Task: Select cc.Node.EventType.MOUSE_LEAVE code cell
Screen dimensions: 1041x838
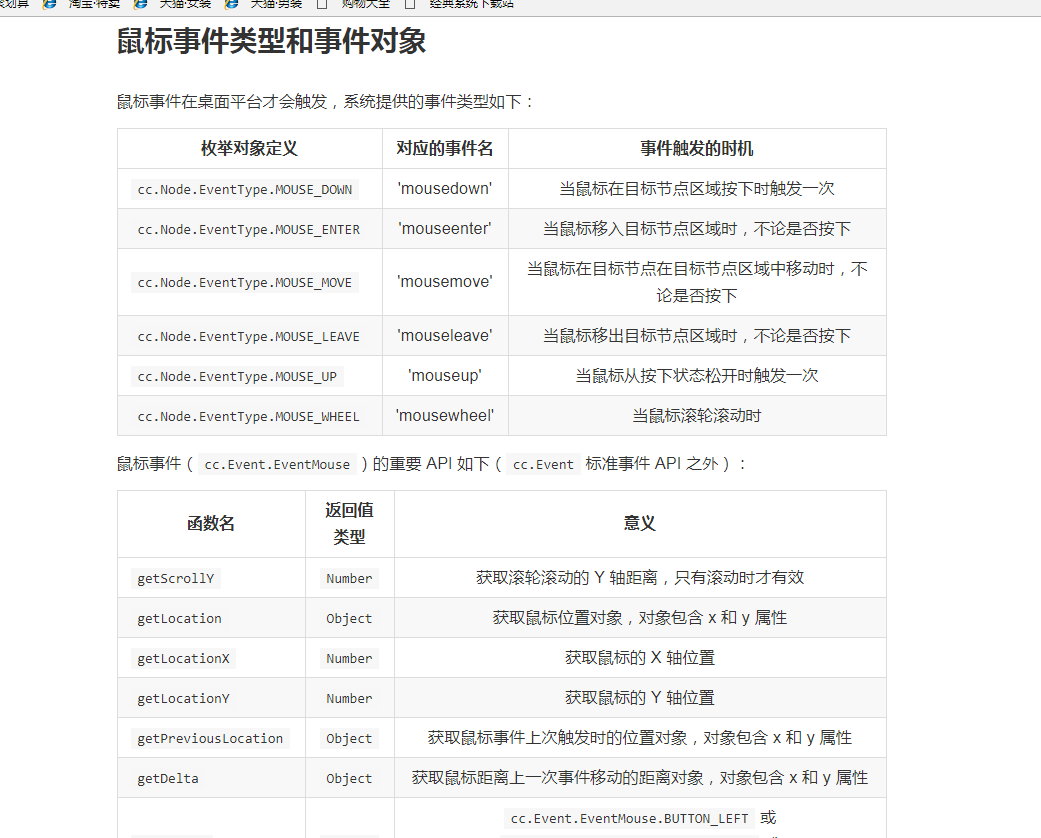Action: click(248, 337)
